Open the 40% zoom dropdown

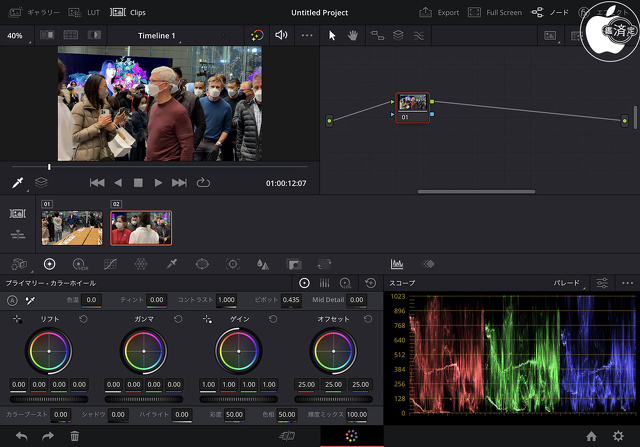pos(17,35)
